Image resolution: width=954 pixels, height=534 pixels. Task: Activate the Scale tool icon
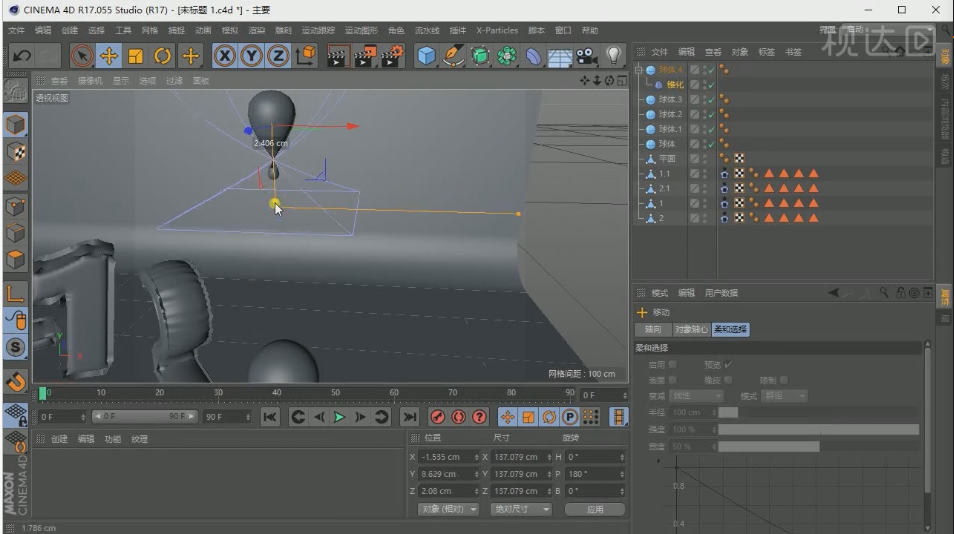[136, 56]
